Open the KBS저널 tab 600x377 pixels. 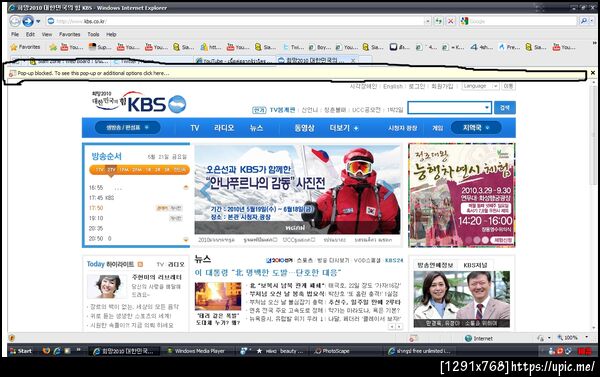click(x=475, y=265)
